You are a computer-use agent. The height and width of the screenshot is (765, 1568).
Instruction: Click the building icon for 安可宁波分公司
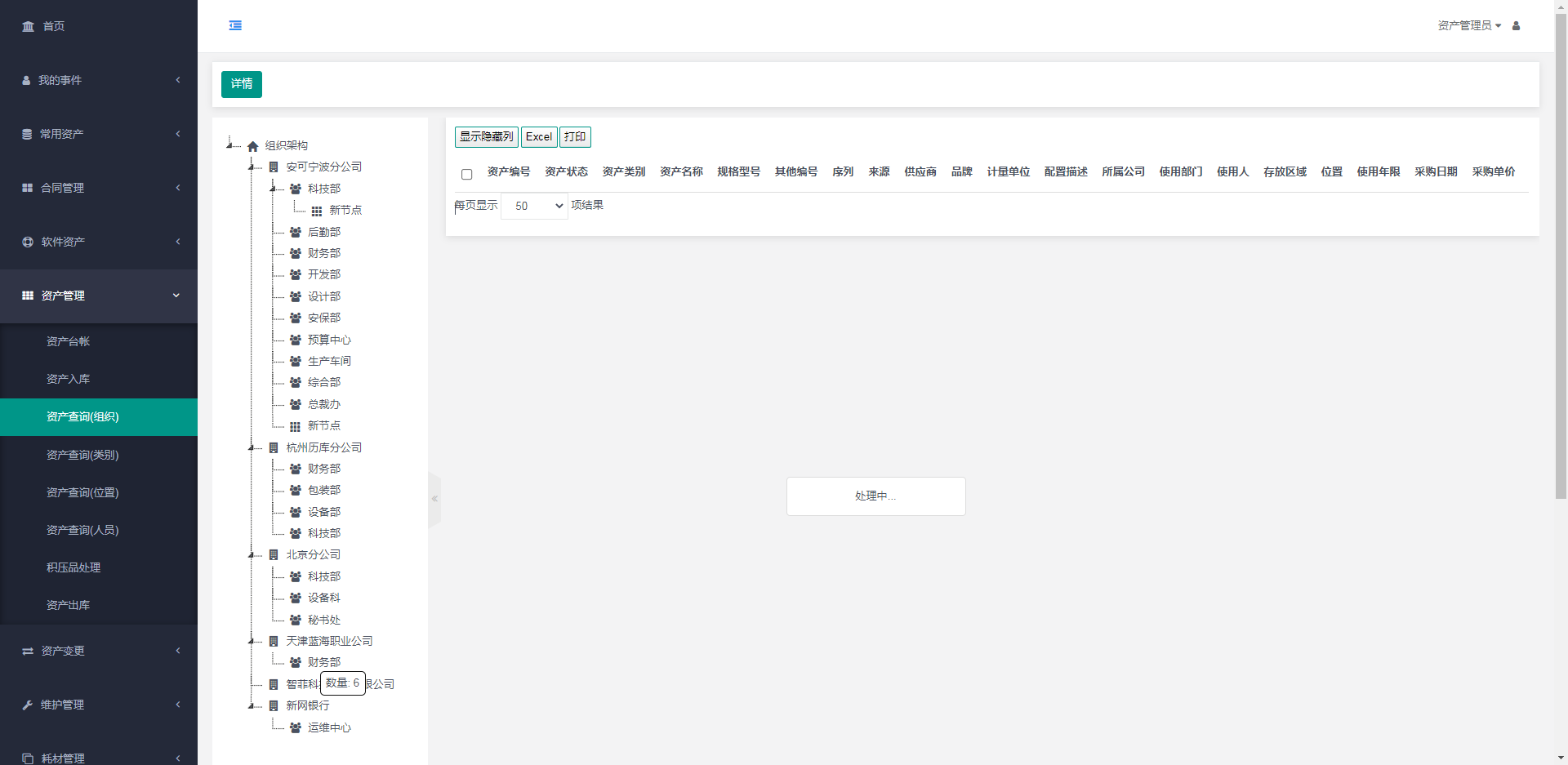tap(274, 167)
